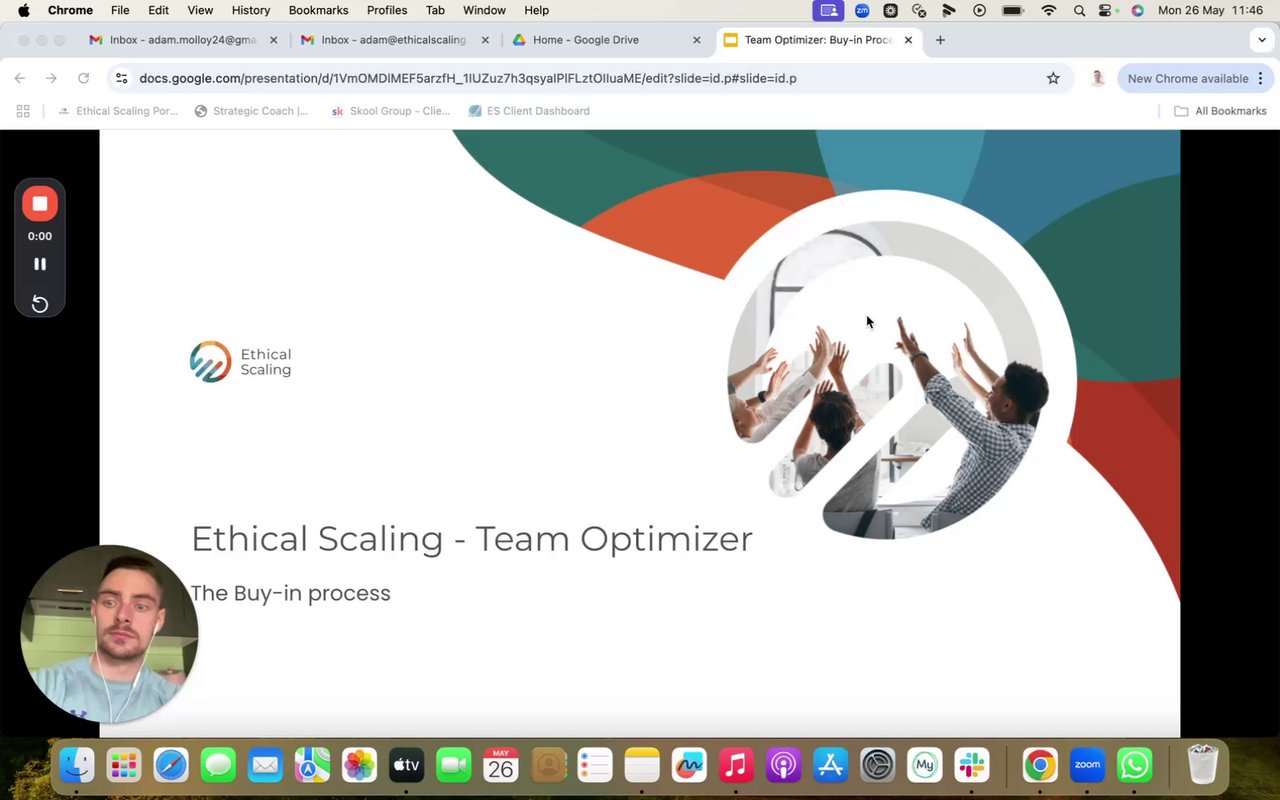Open Notes from the Dock
Viewport: 1280px width, 800px height.
(642, 766)
